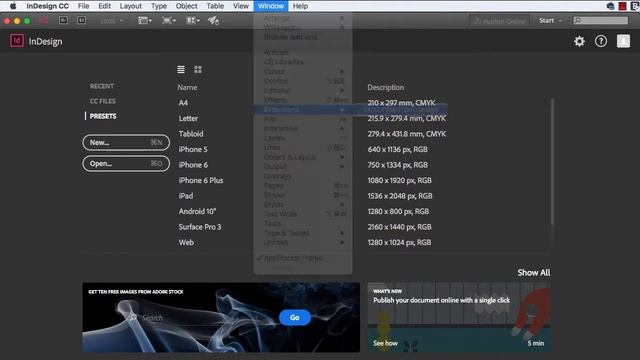Open the View menu
This screenshot has height=360, width=640.
pyautogui.click(x=241, y=6)
